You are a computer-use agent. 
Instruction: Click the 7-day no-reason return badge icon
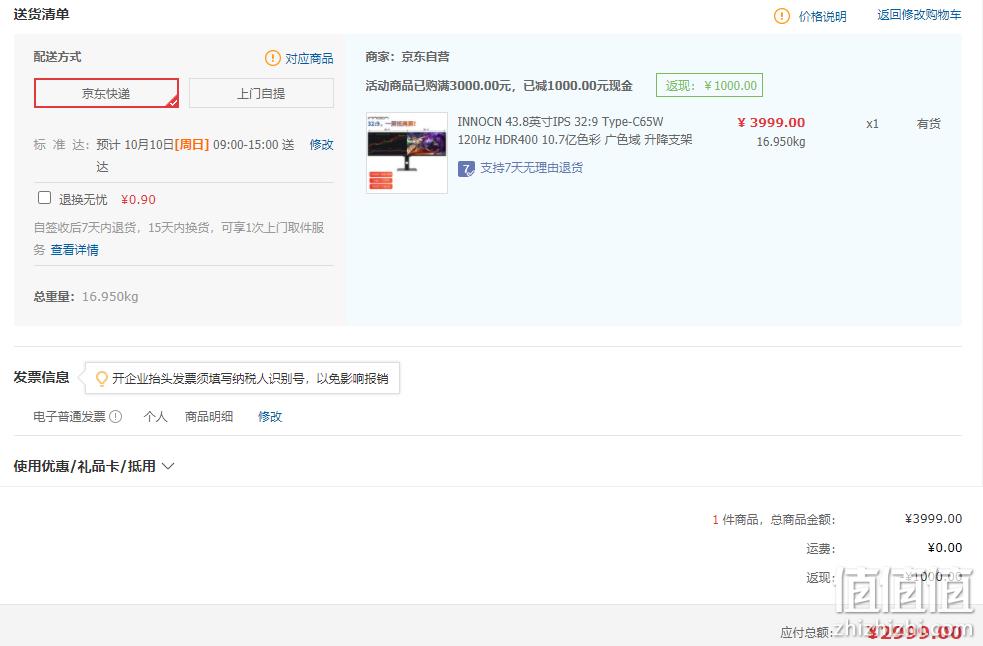466,169
